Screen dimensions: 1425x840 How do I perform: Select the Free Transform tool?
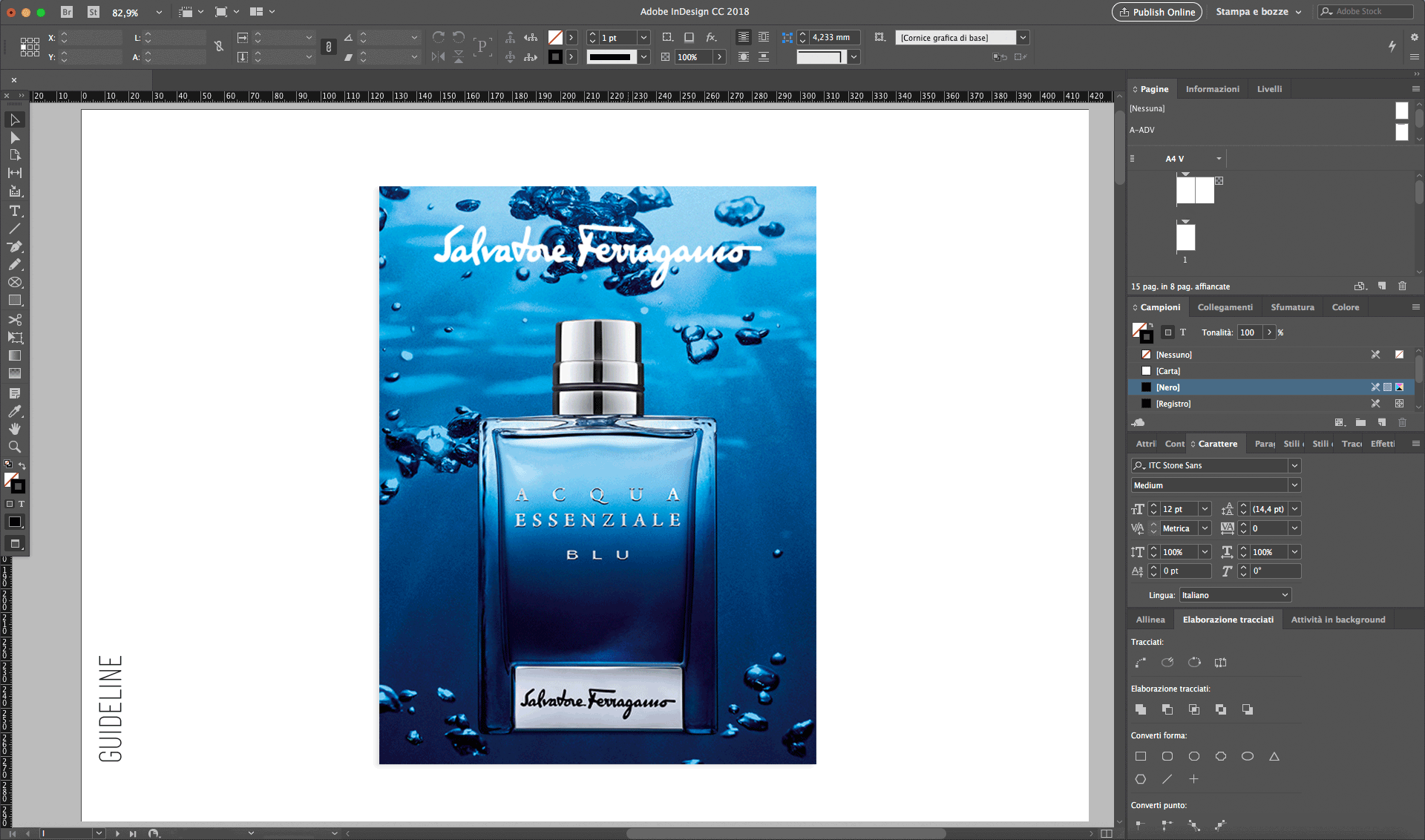click(x=15, y=338)
